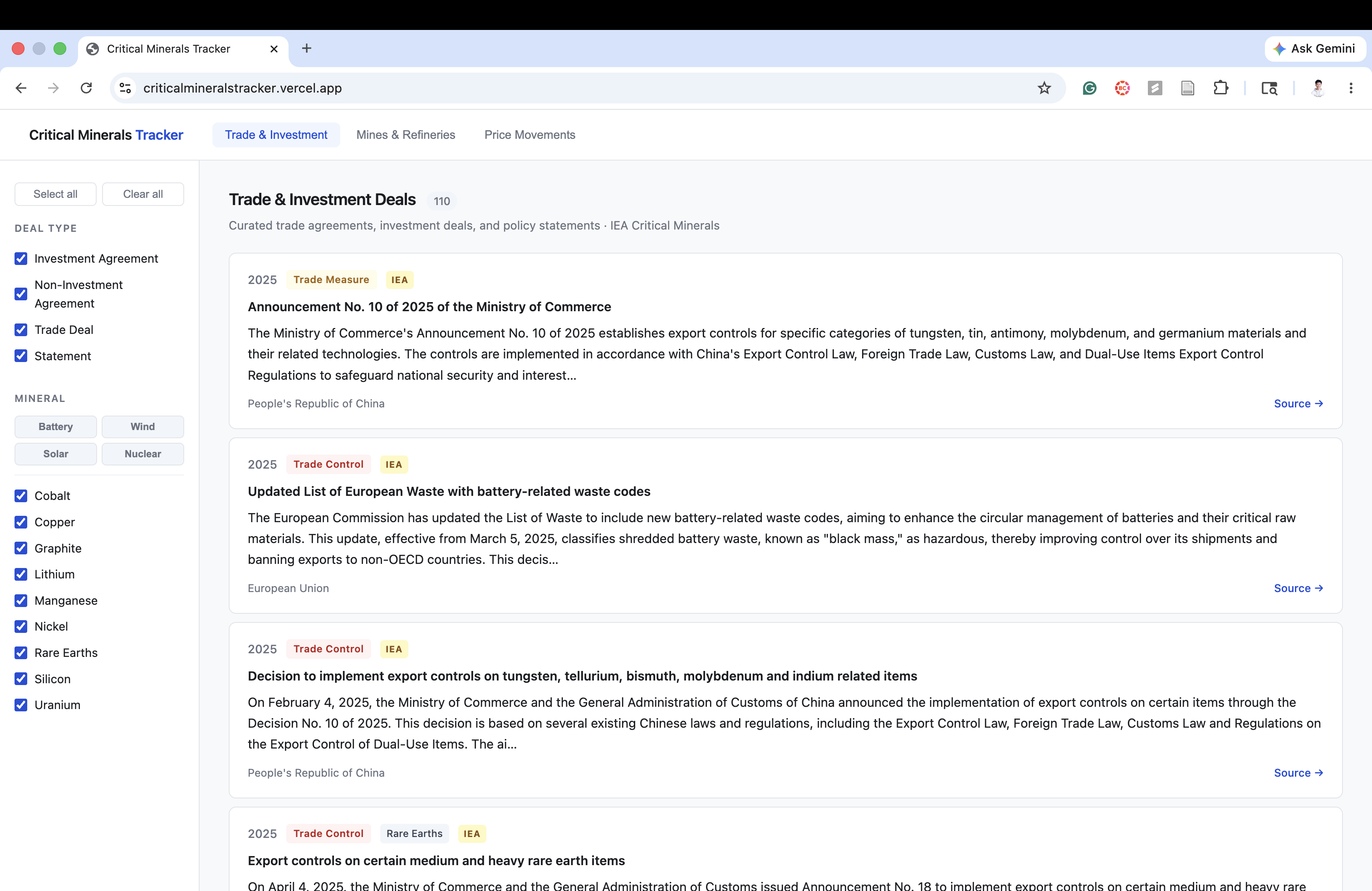This screenshot has width=1372, height=891.
Task: Open the document page extension icon
Action: click(1187, 88)
